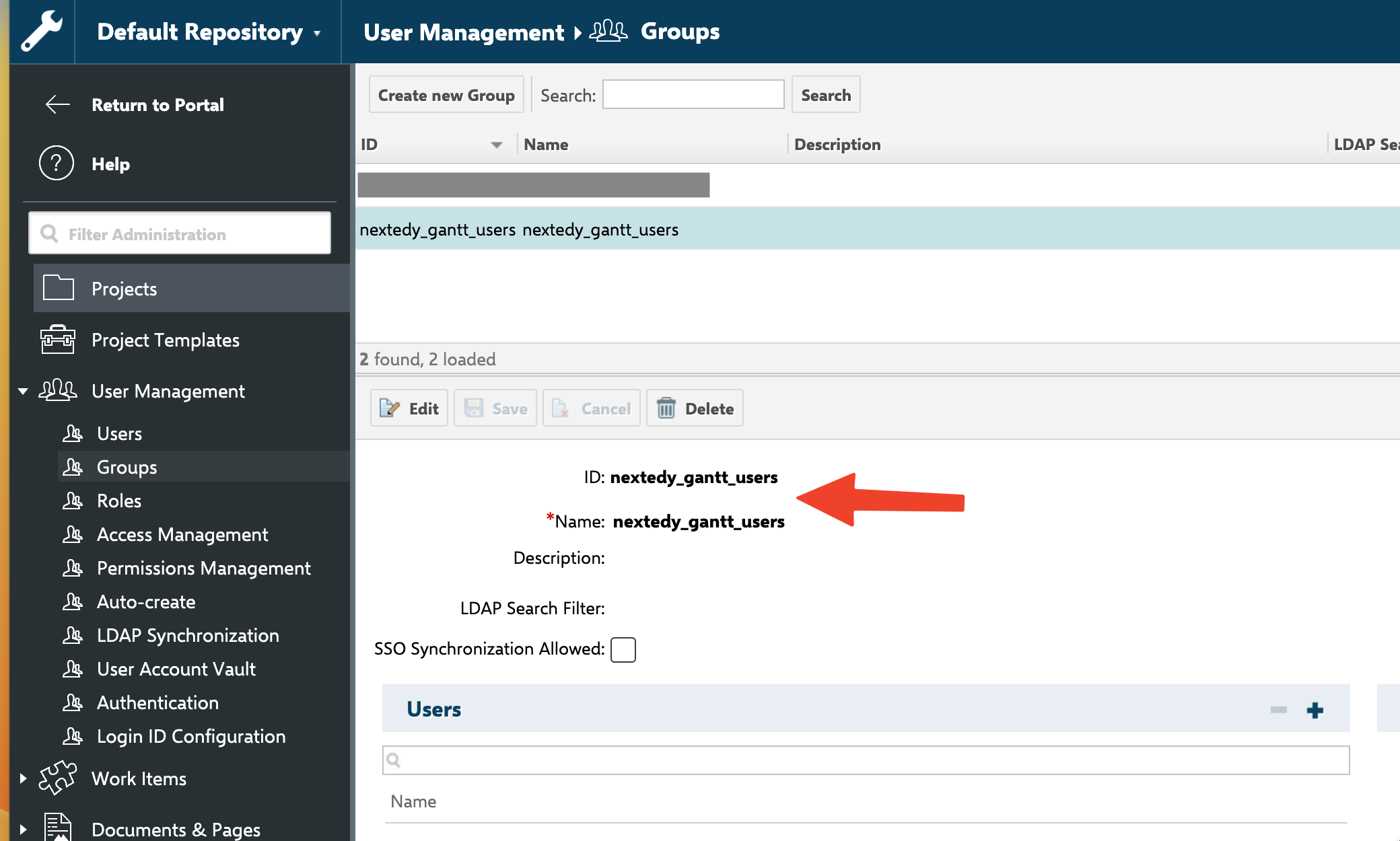The height and width of the screenshot is (841, 1400).
Task: Click the Projects folder icon
Action: (x=58, y=288)
